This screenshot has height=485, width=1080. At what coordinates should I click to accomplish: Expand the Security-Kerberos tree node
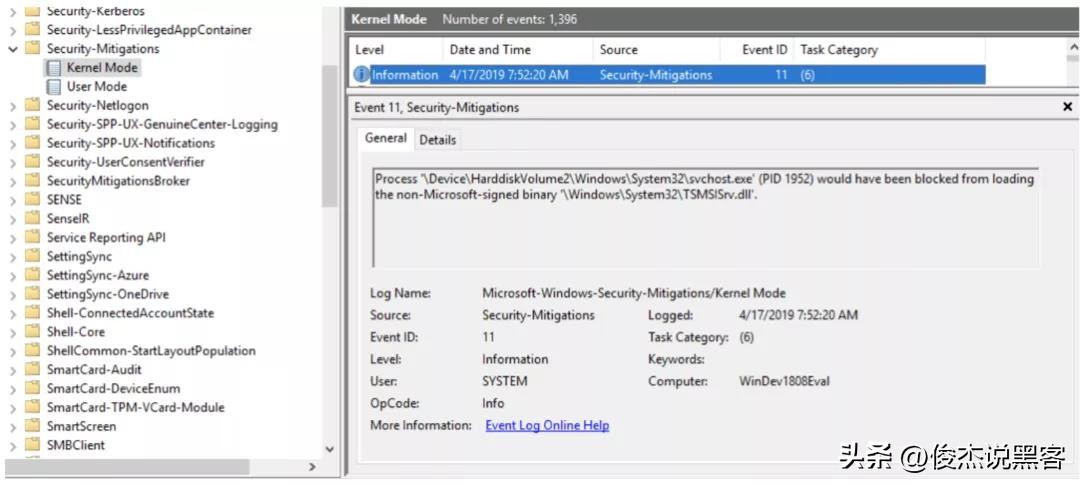click(x=12, y=11)
